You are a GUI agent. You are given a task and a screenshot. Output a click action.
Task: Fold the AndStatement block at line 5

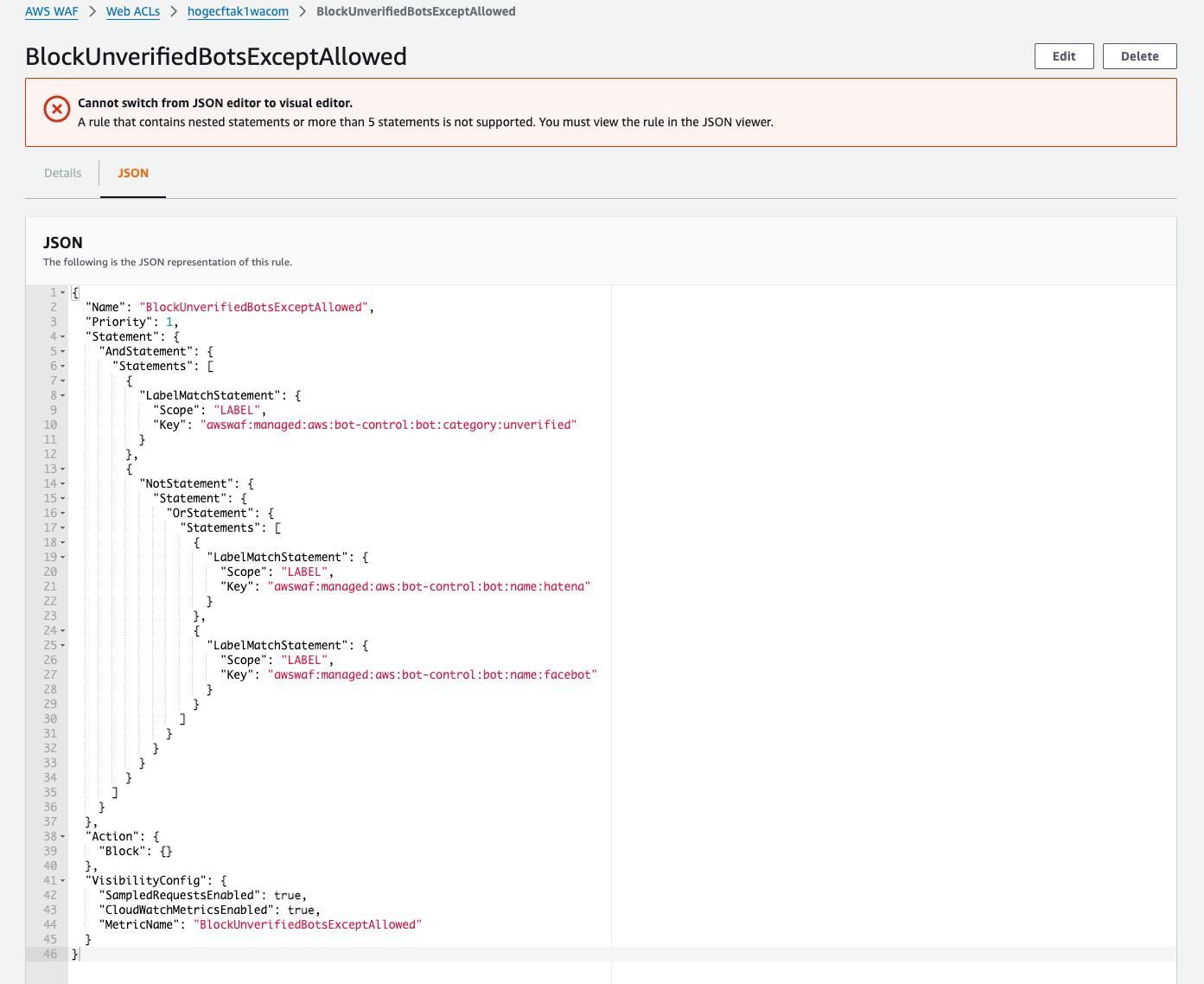(63, 352)
